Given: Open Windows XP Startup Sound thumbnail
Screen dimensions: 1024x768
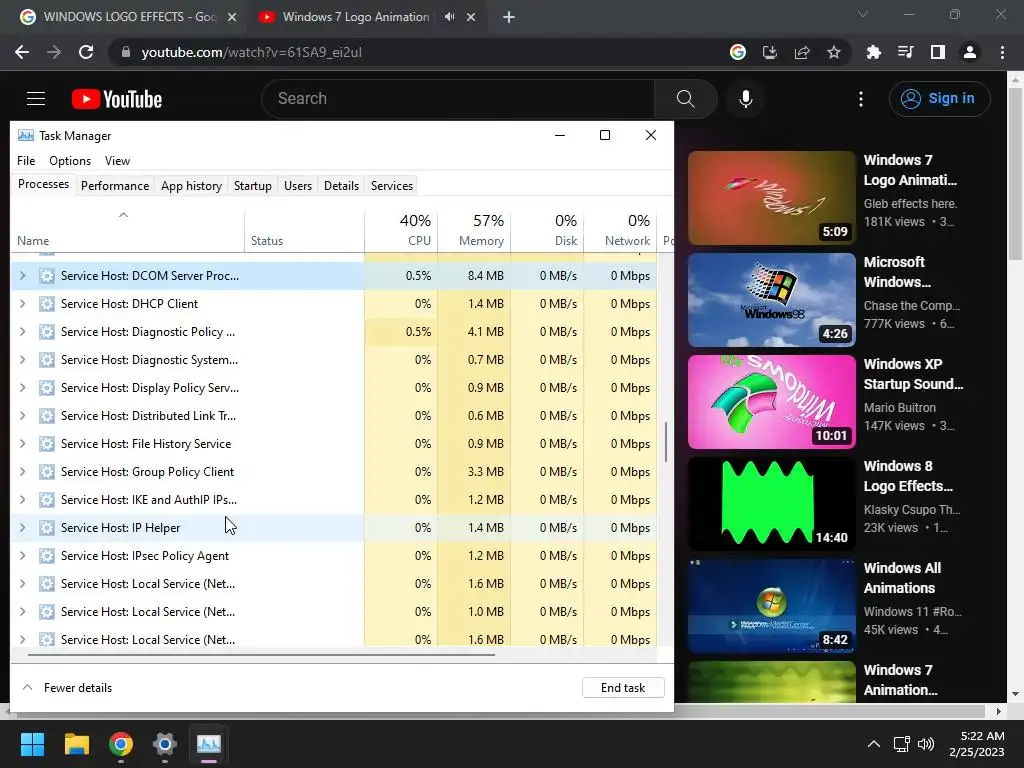Looking at the screenshot, I should [771, 402].
